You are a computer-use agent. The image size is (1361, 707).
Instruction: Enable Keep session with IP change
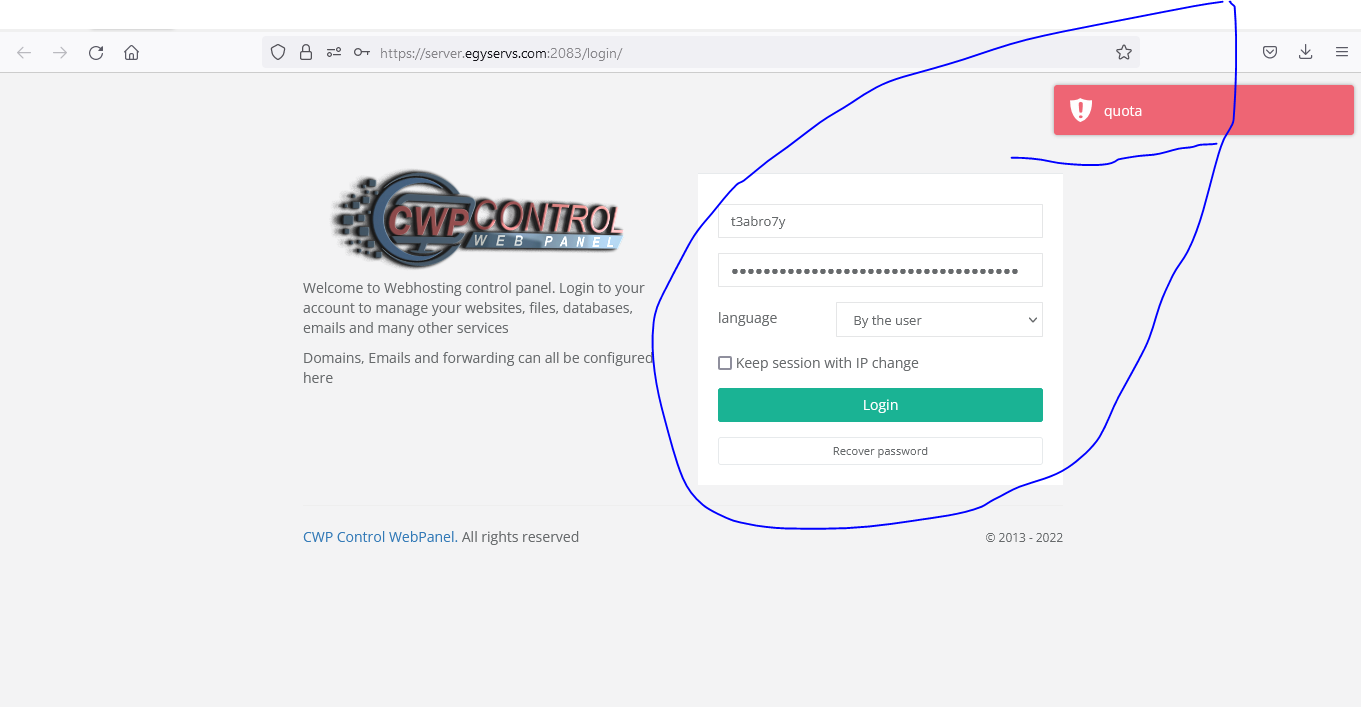pyautogui.click(x=725, y=363)
